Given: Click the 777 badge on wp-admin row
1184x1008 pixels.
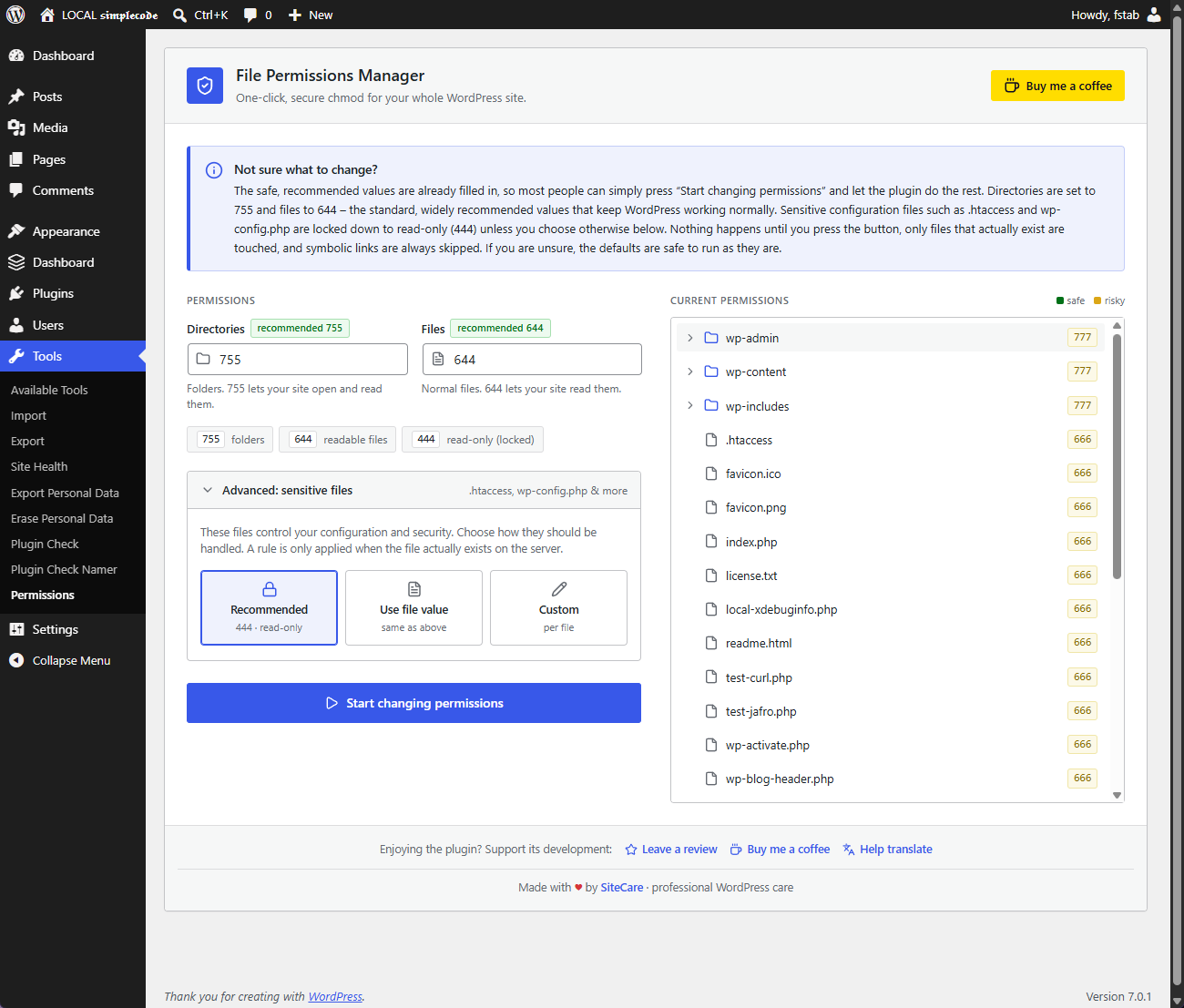Looking at the screenshot, I should point(1082,338).
